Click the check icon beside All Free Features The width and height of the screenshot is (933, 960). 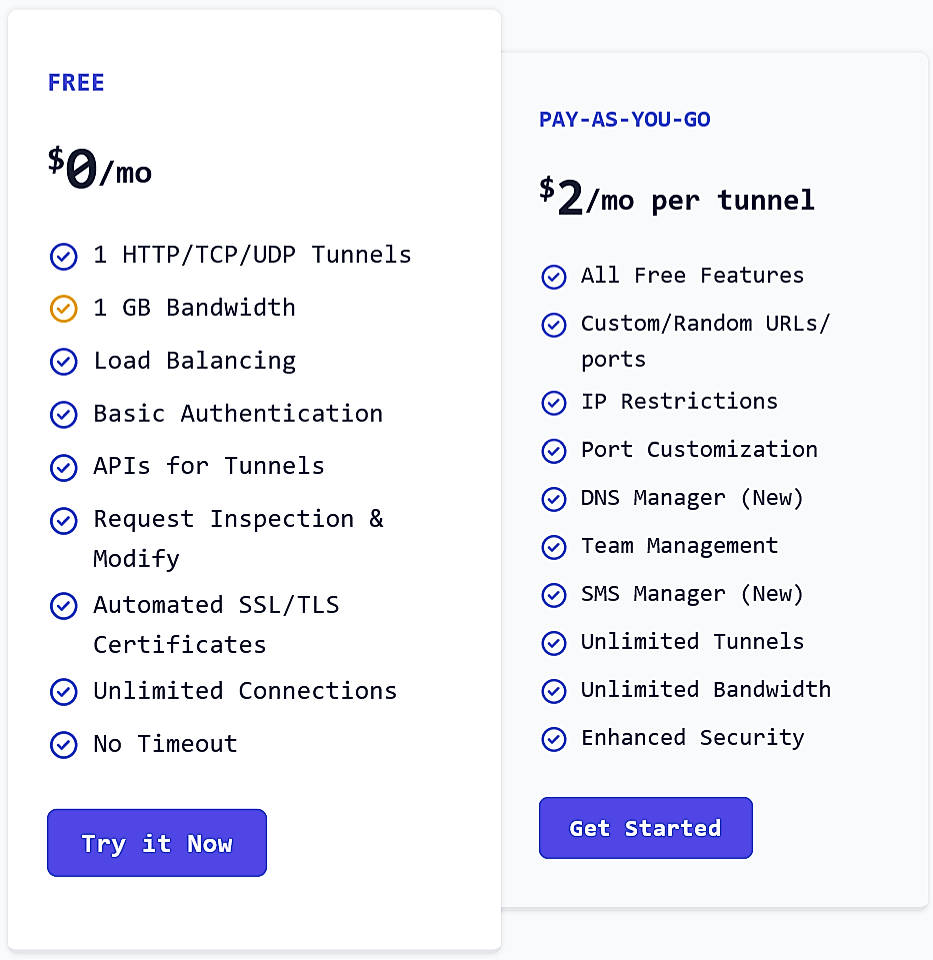(x=554, y=277)
